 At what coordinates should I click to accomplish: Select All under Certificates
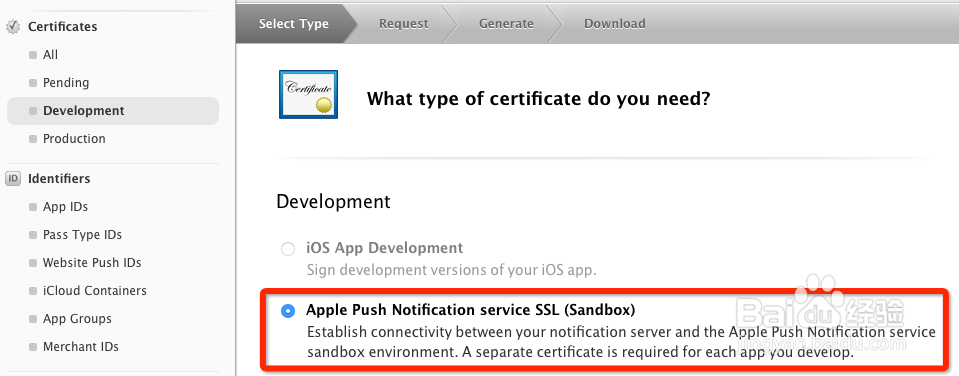point(50,55)
